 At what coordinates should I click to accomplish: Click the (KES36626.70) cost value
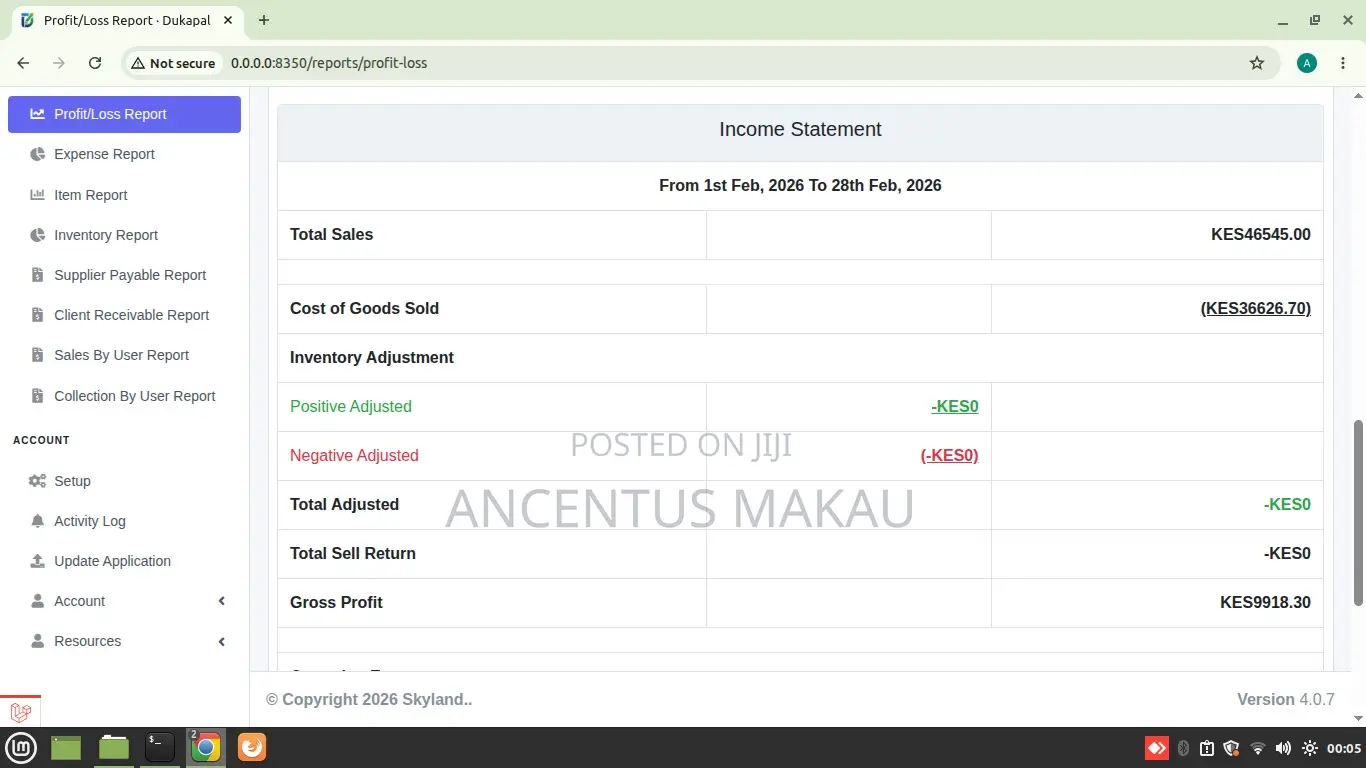[1255, 308]
